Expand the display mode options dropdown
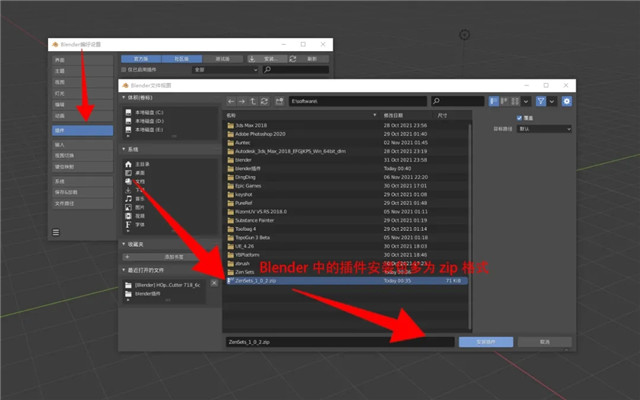This screenshot has height=400, width=640. pos(526,101)
